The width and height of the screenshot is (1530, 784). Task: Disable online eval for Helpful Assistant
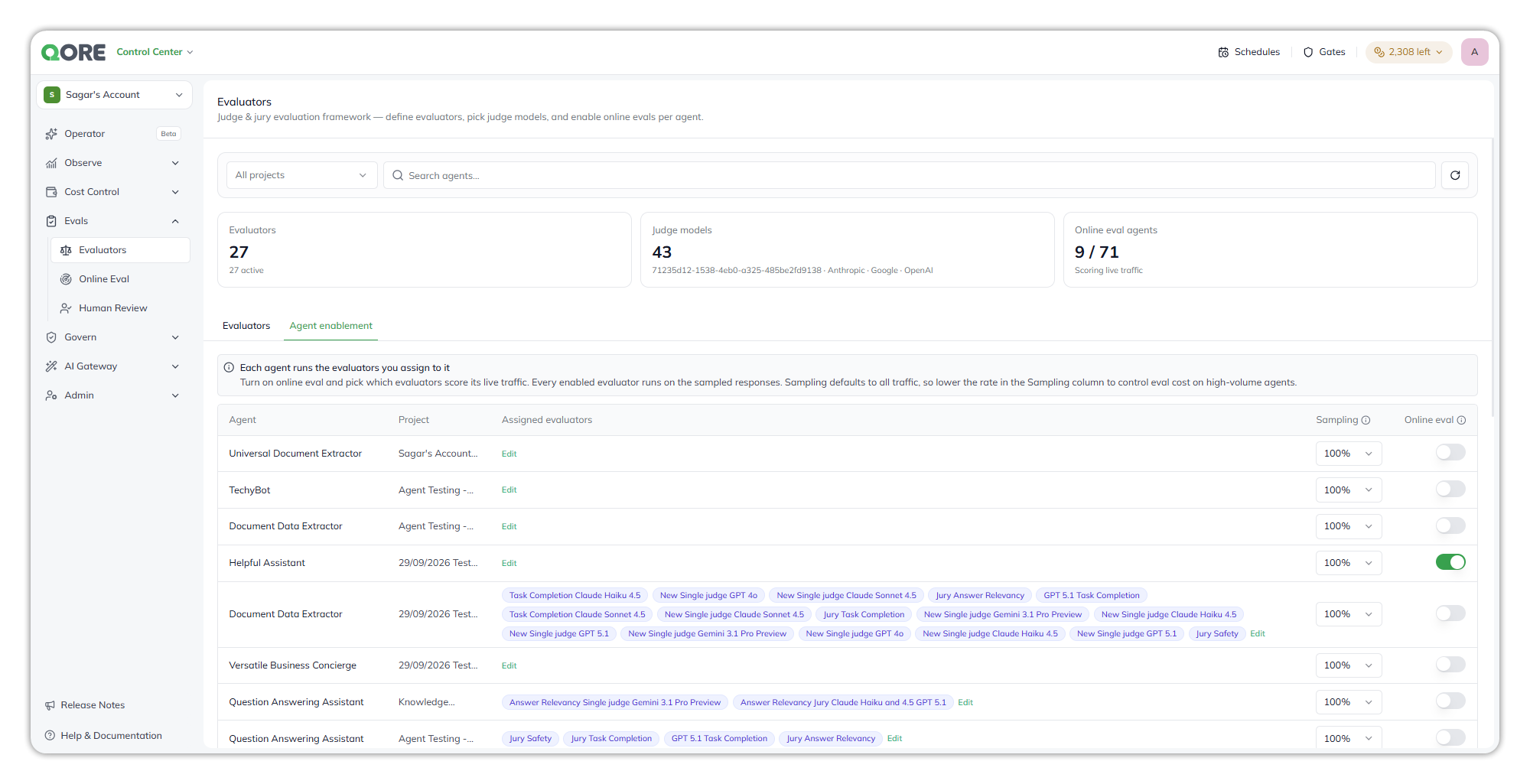pyautogui.click(x=1450, y=562)
